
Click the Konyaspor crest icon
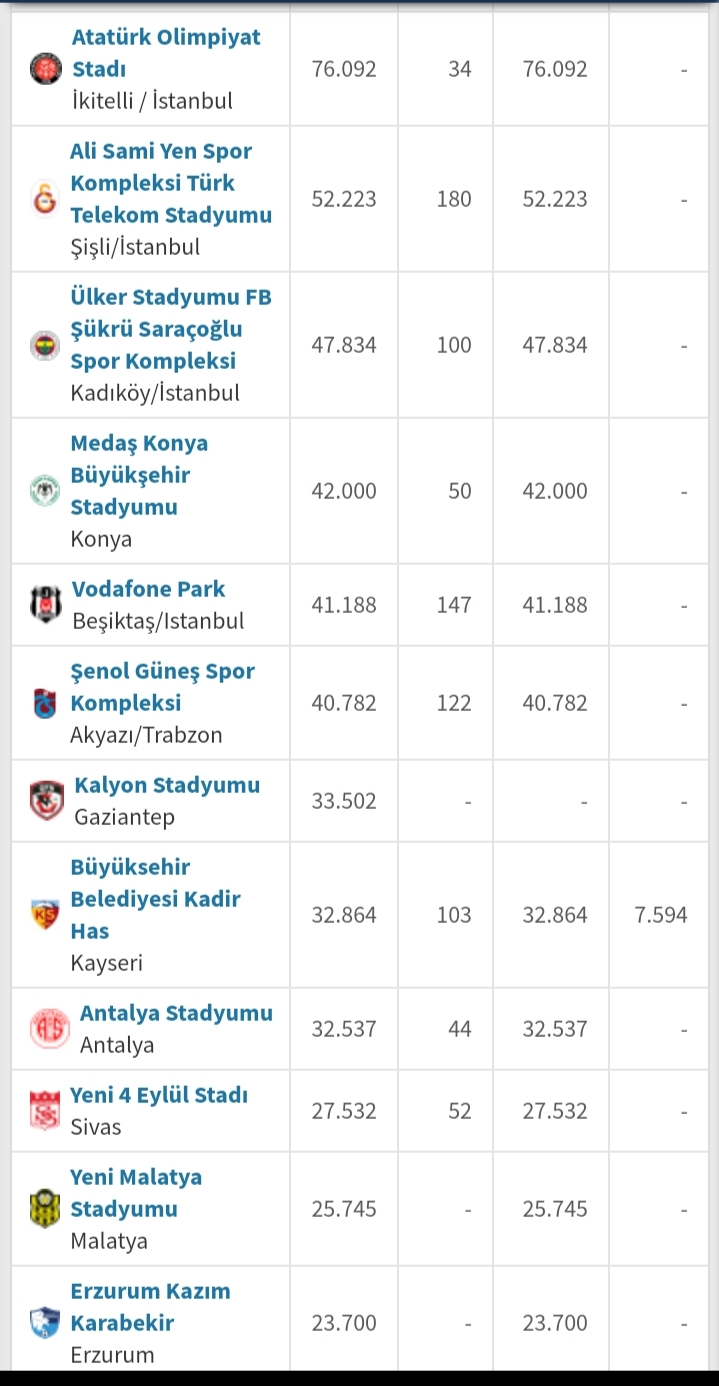(x=45, y=491)
